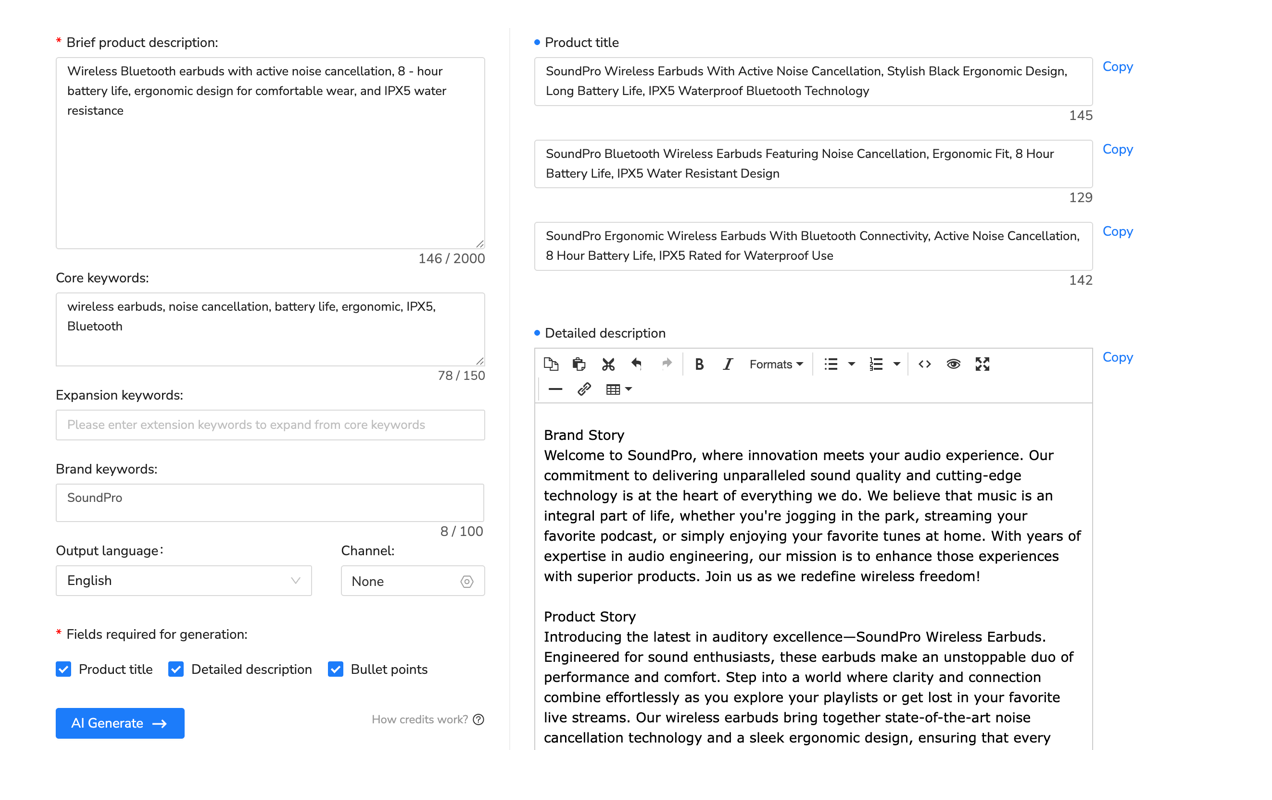
Task: Open source code view
Action: [925, 364]
